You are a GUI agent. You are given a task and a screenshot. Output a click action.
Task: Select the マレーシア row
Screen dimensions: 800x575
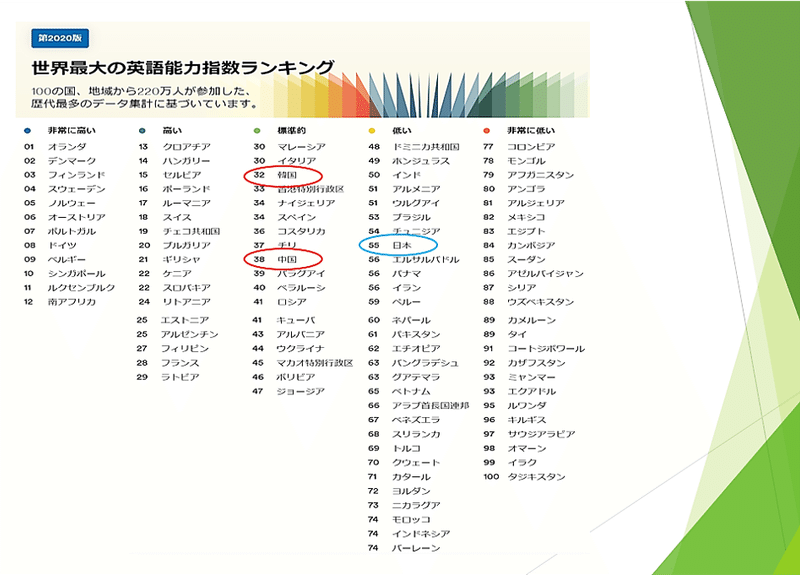tap(290, 147)
